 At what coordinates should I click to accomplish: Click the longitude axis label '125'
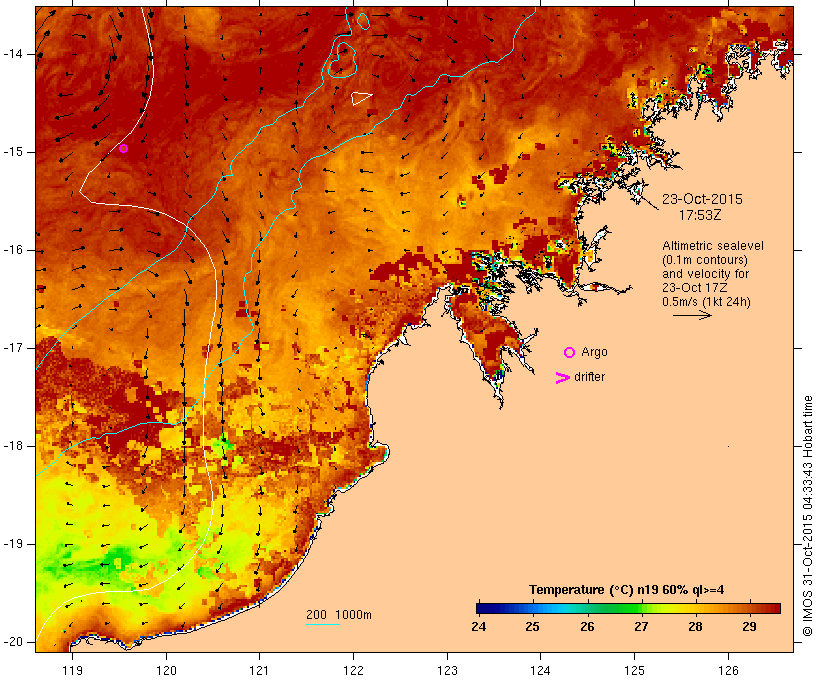point(634,670)
